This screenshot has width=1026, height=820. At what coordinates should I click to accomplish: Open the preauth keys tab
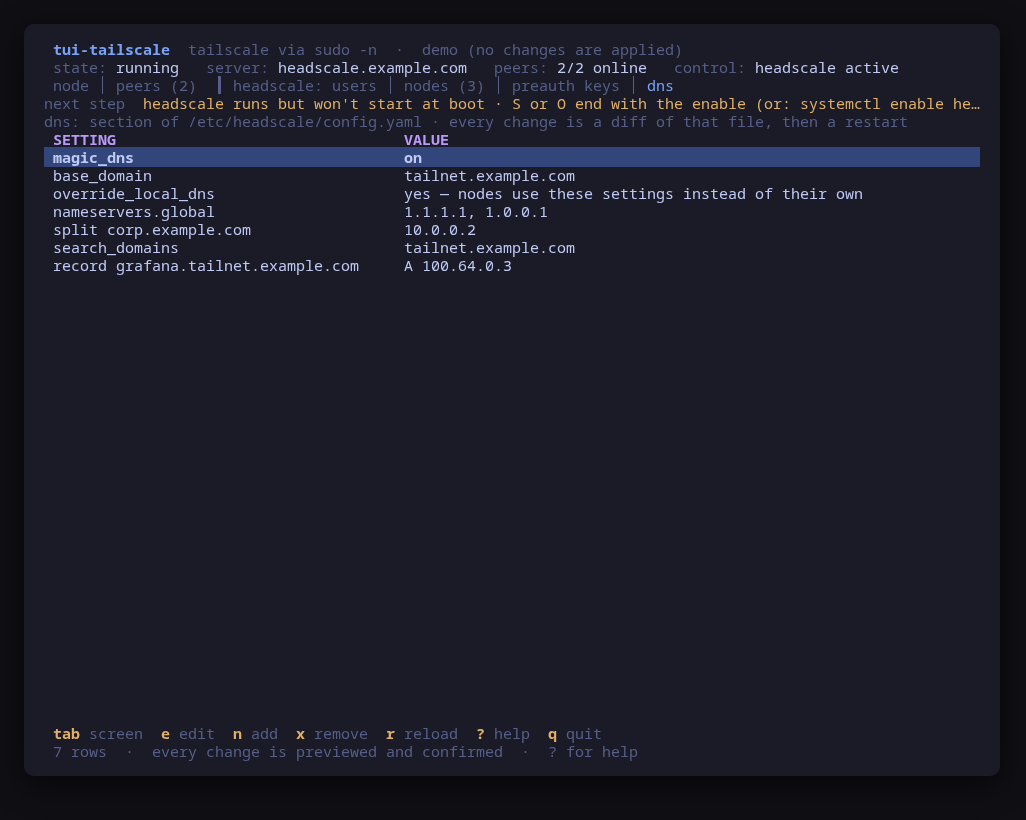[x=565, y=86]
